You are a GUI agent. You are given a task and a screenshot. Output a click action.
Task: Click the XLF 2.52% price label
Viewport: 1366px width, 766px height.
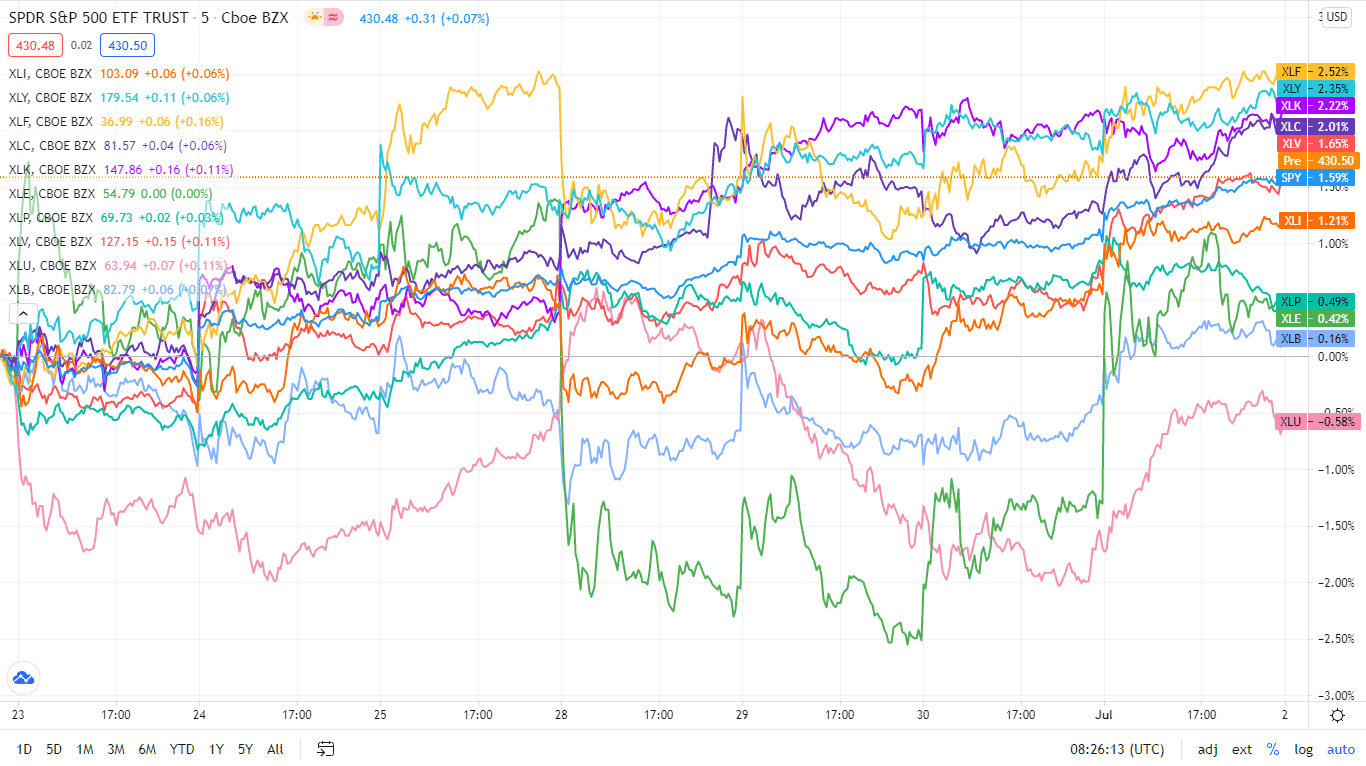pos(1315,72)
